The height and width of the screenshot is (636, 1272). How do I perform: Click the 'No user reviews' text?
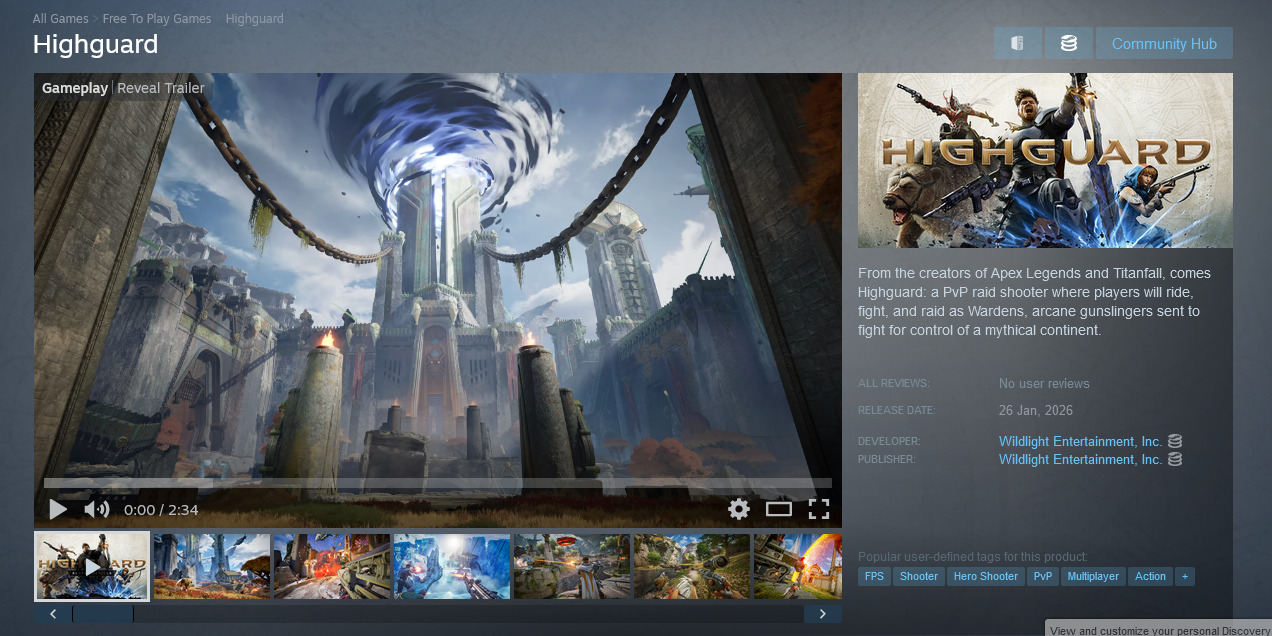1044,384
